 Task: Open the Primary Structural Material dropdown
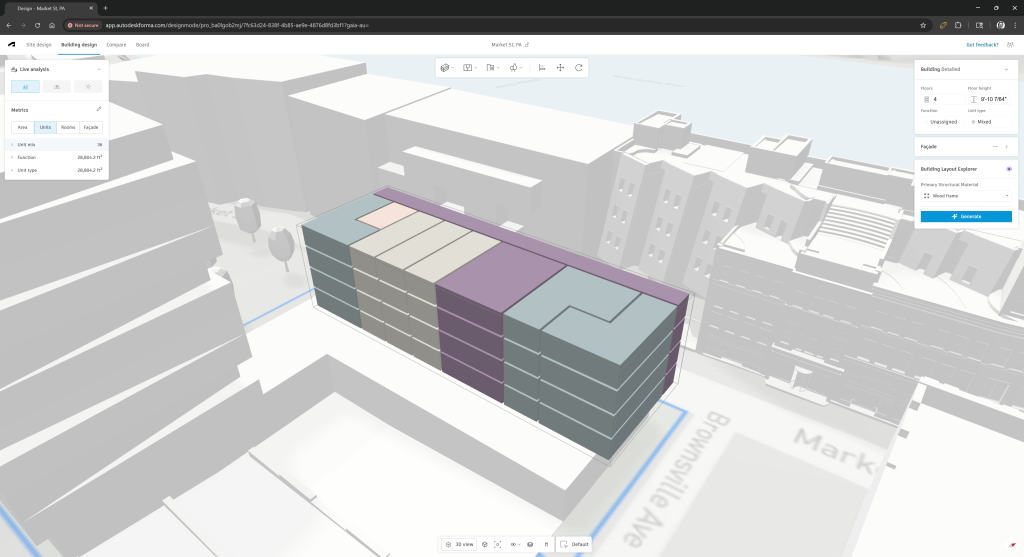coord(966,196)
